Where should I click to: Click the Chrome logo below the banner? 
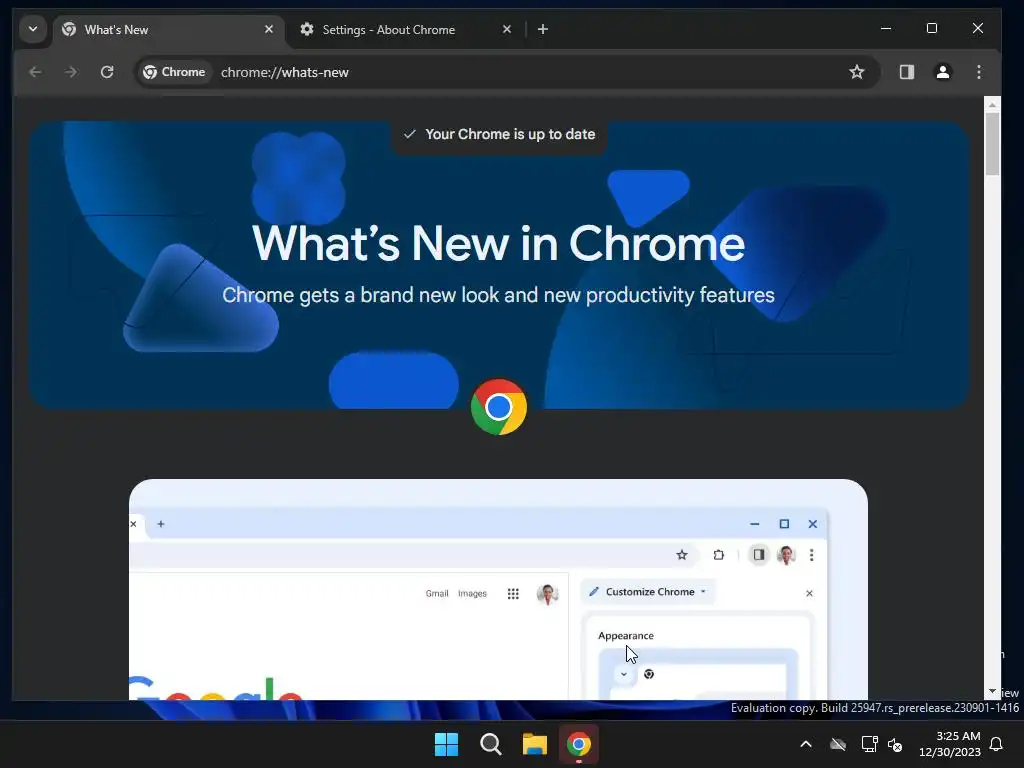coord(499,407)
